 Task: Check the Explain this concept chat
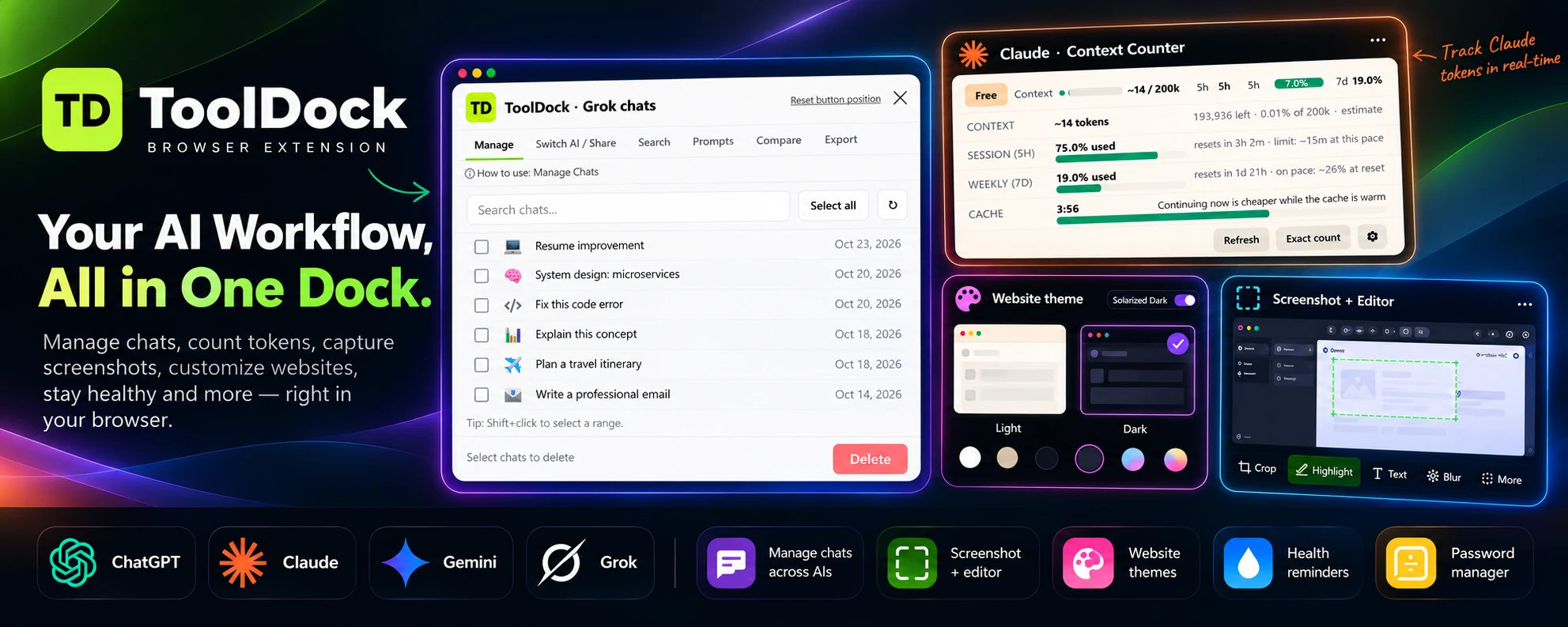[x=482, y=335]
